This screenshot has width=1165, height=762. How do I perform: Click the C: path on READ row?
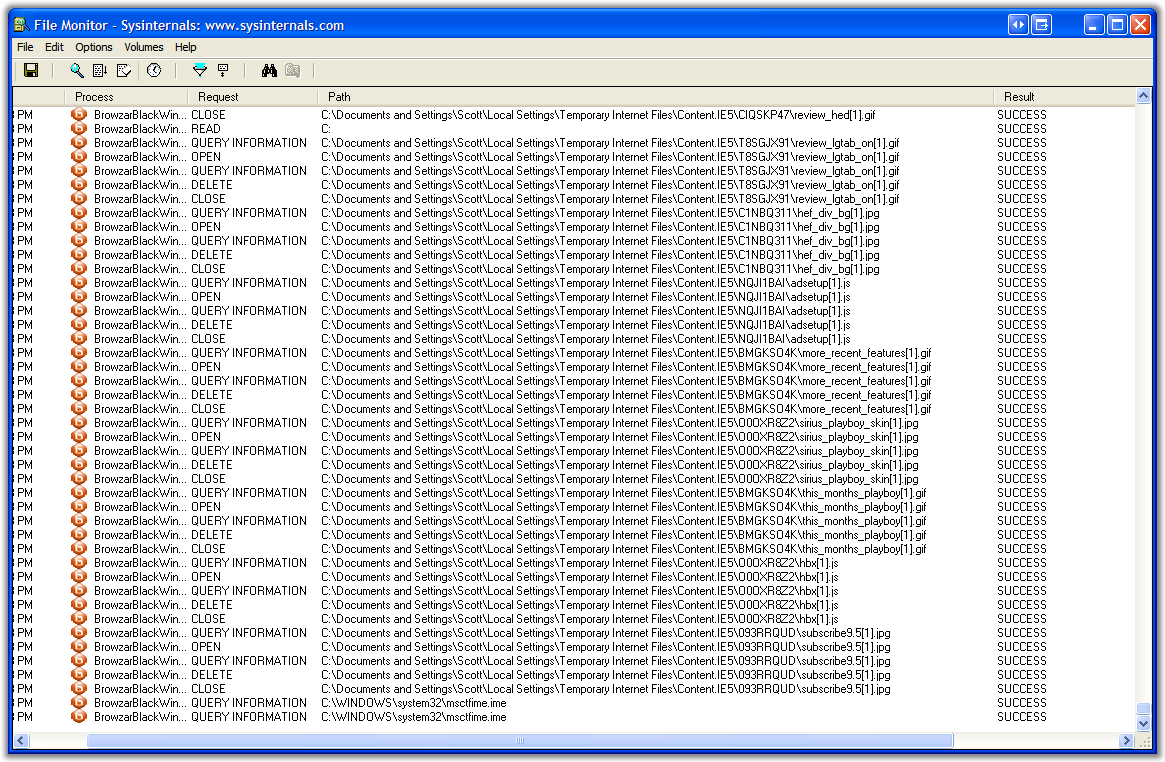(326, 128)
